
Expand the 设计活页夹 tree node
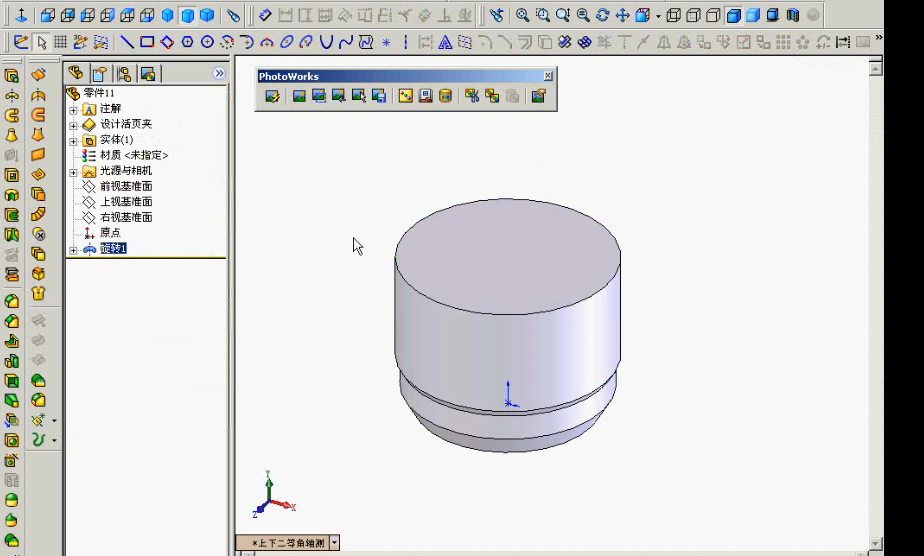[73, 125]
